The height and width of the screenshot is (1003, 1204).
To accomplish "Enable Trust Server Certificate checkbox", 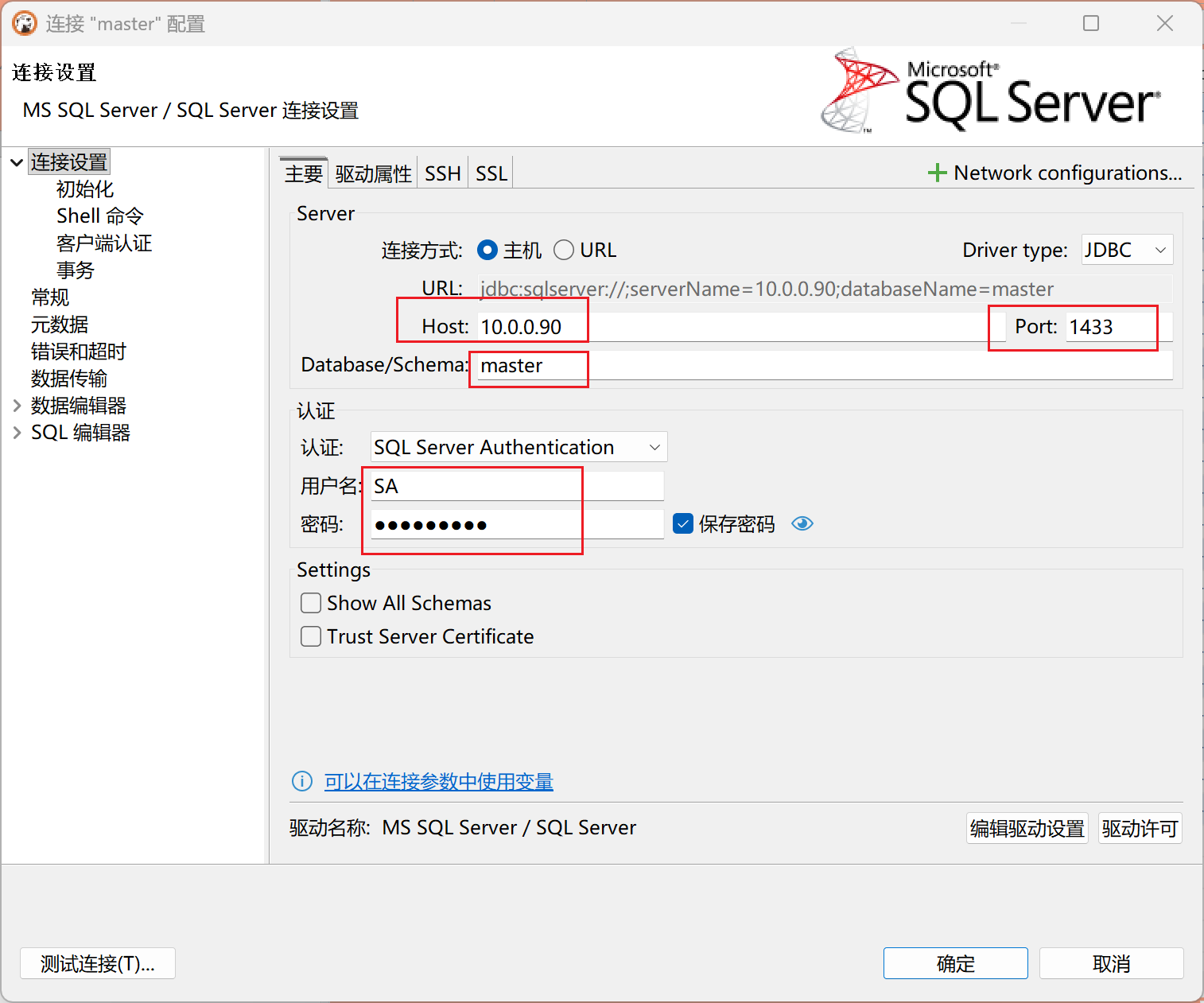I will (x=311, y=636).
